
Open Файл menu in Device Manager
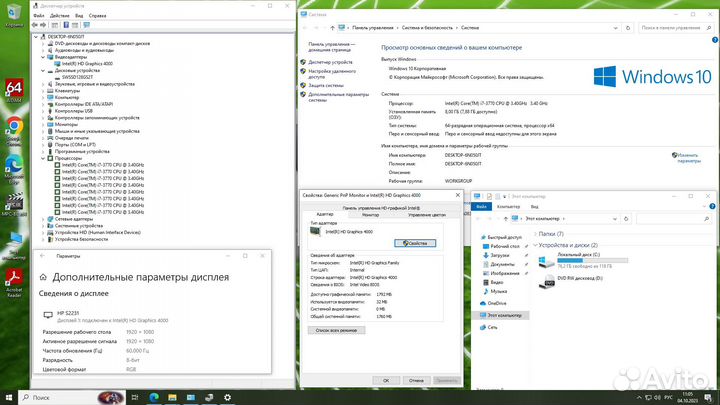pyautogui.click(x=39, y=16)
